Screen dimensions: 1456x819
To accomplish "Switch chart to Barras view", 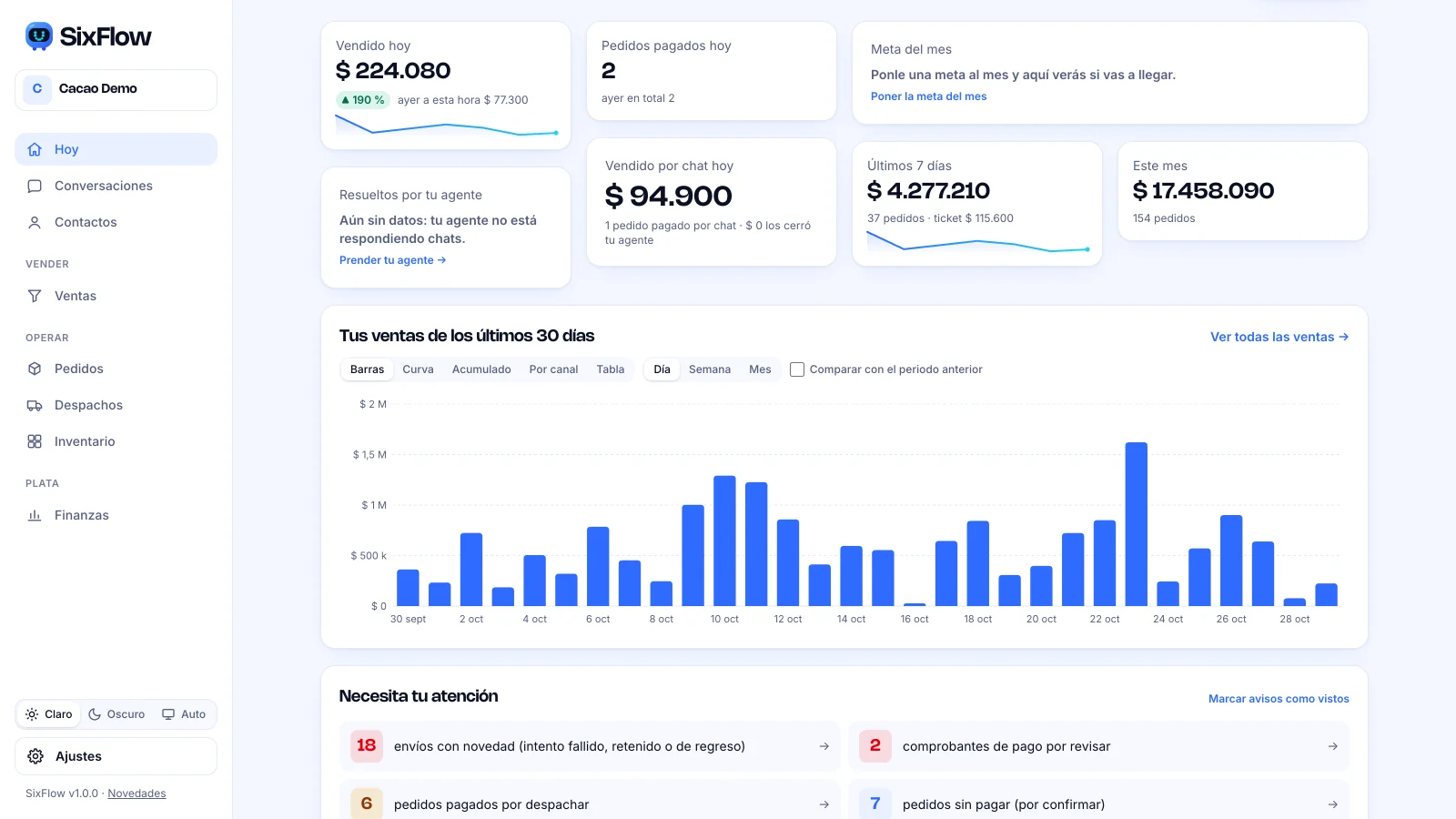I will tap(368, 369).
